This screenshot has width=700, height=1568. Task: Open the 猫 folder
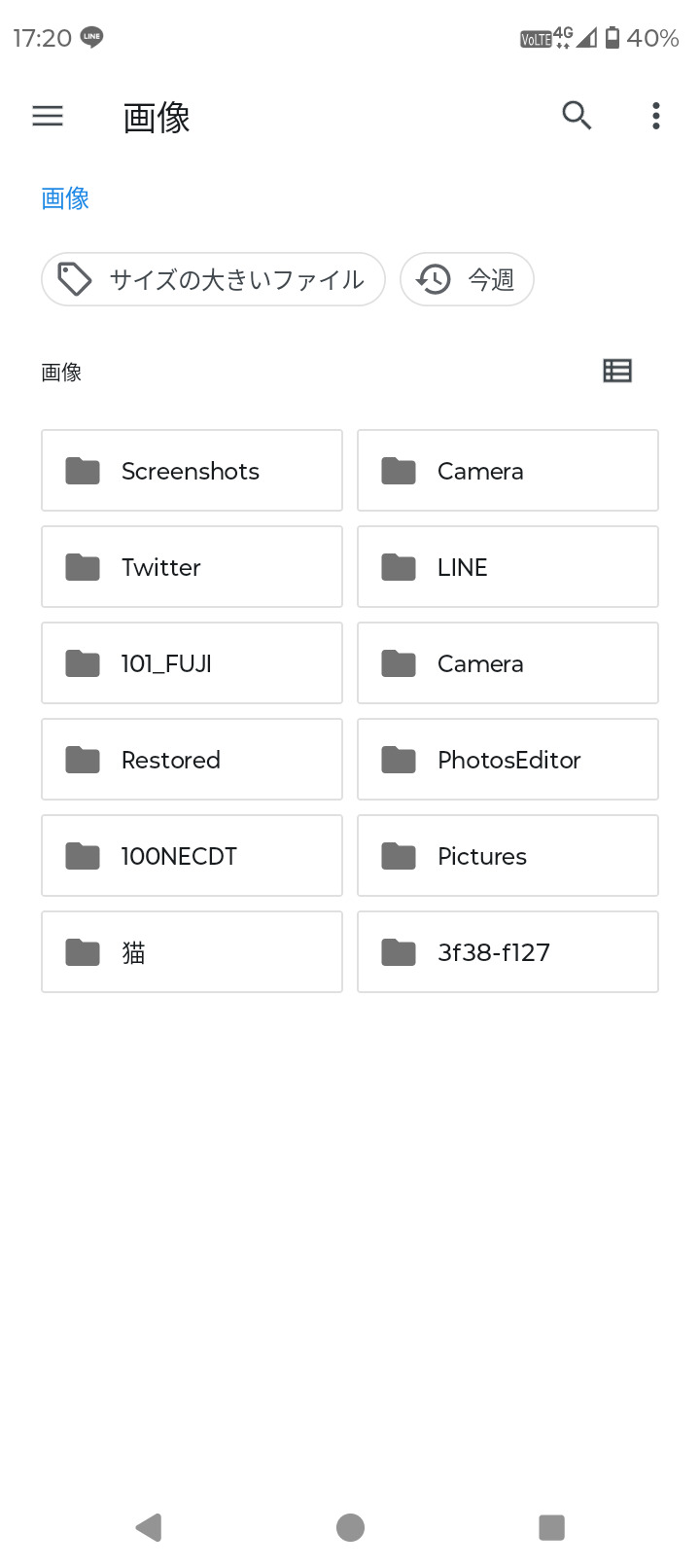(192, 952)
